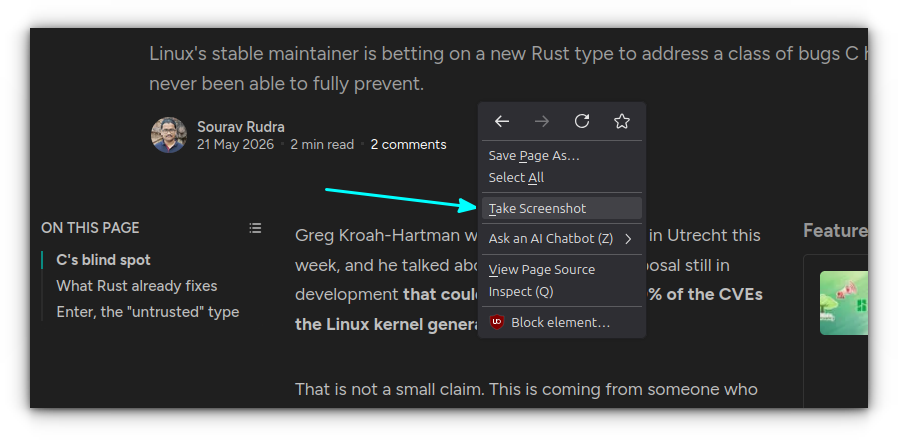Choose Select All from context menu
898x440 pixels.
coord(562,178)
